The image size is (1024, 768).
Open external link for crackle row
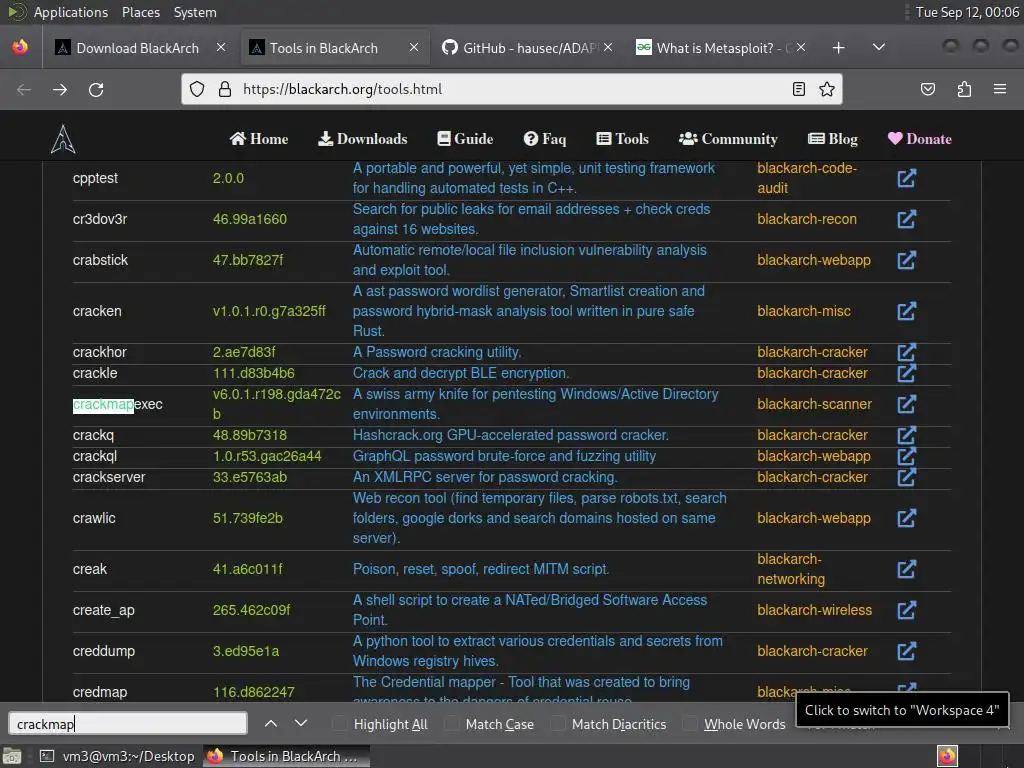(x=906, y=373)
